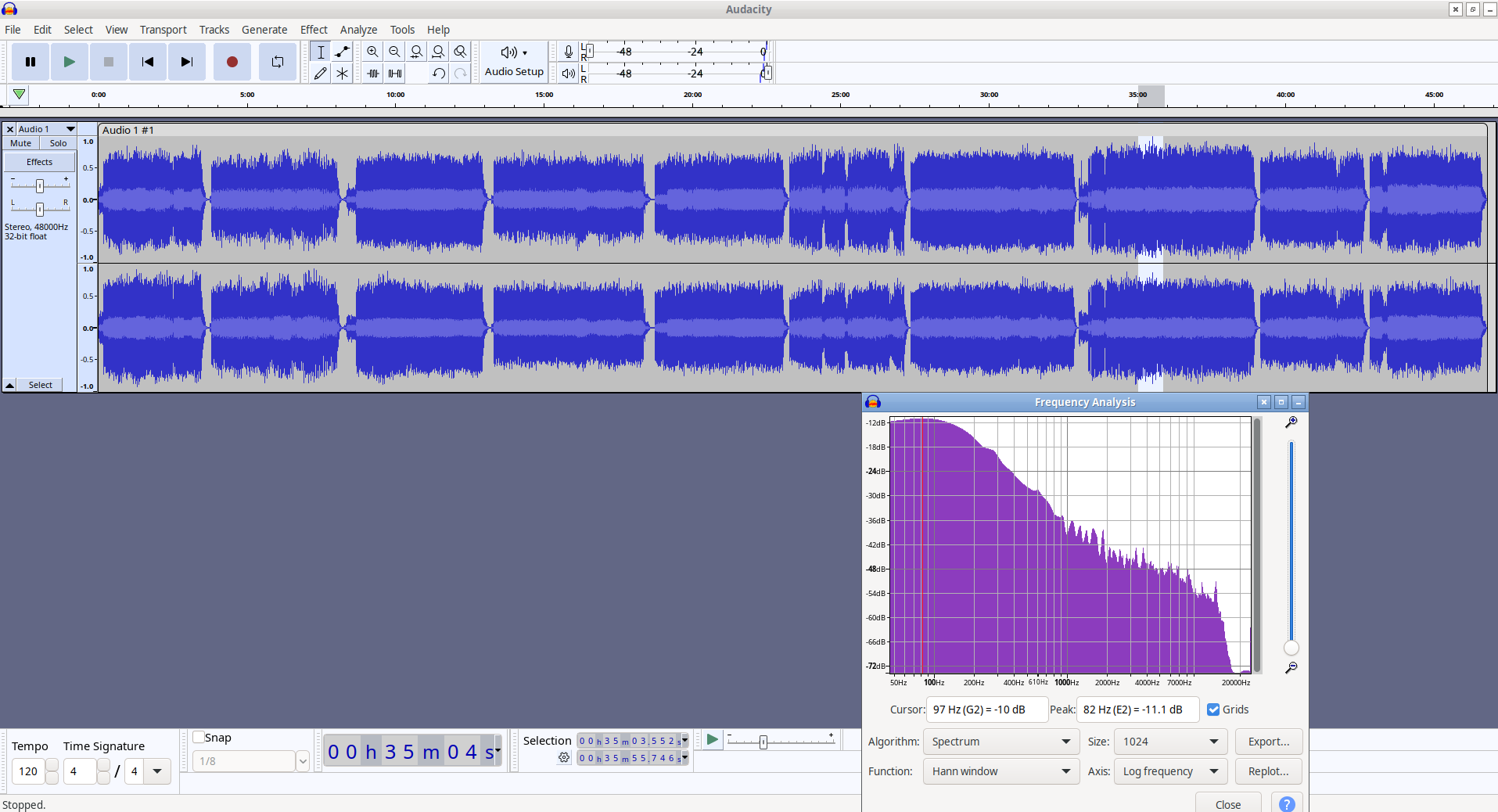
Task: Expand the Hann window function dropdown
Action: [1000, 771]
